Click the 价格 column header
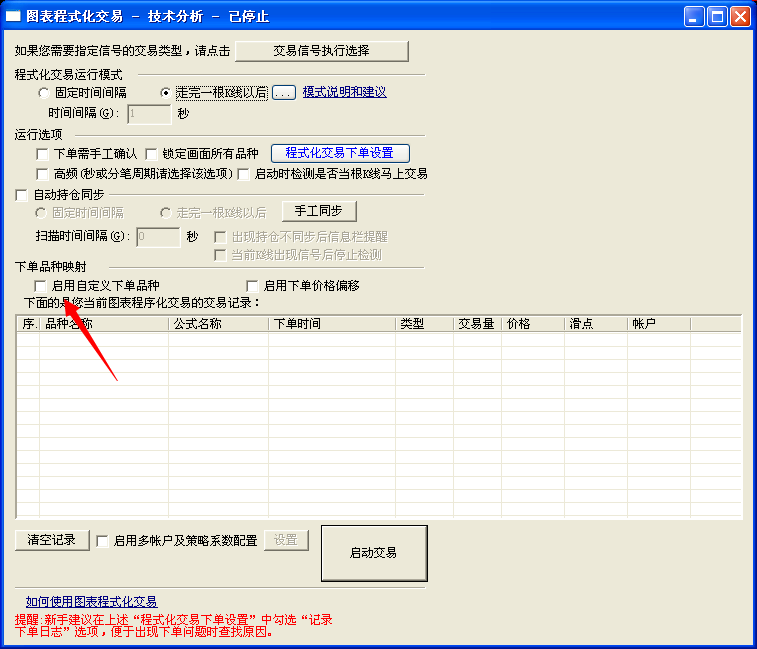757x649 pixels. coord(533,324)
